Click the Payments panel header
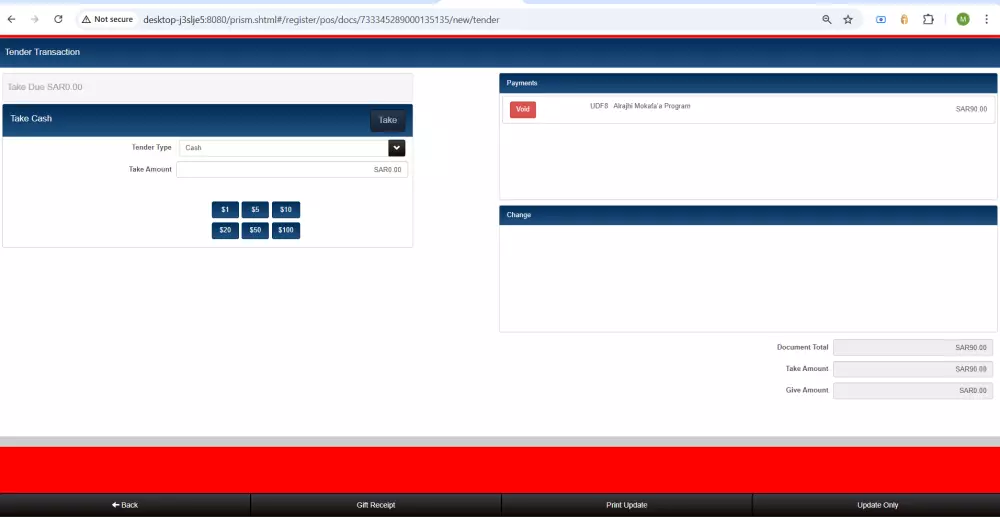The height and width of the screenshot is (517, 1000). pyautogui.click(x=748, y=83)
